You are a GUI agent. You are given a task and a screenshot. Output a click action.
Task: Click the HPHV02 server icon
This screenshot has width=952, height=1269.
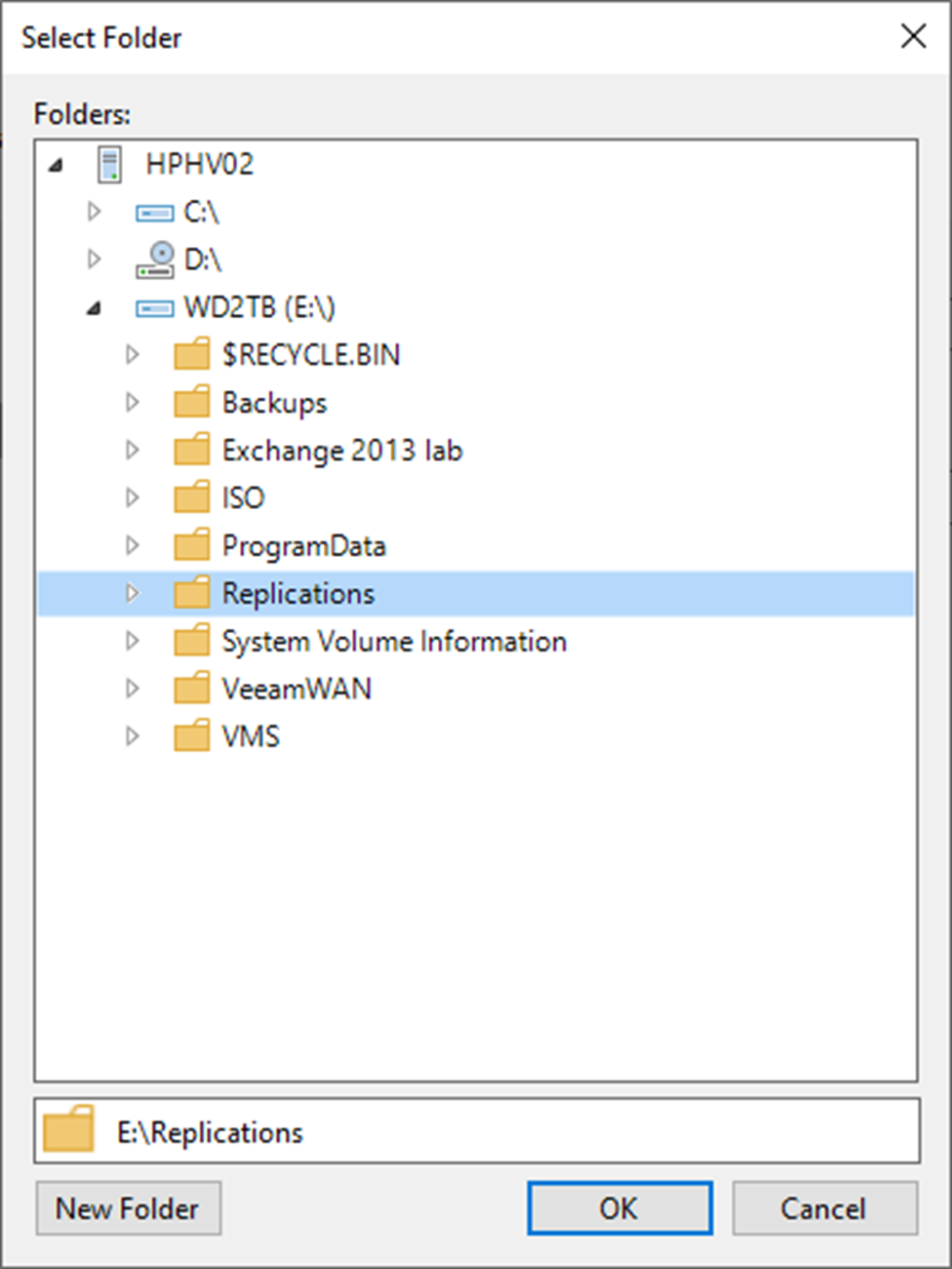coord(107,164)
